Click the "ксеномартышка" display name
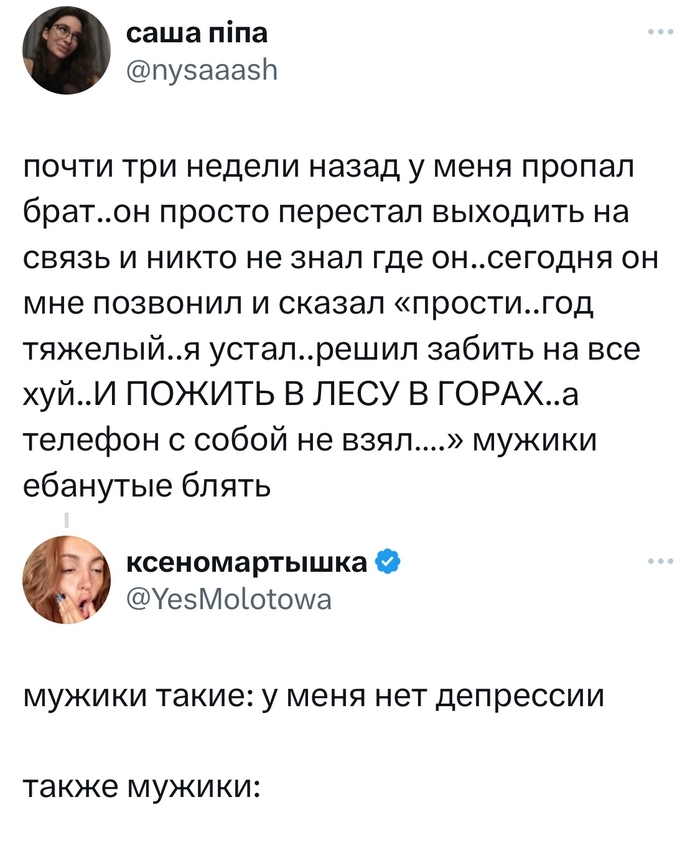Screen dimensions: 700x853 (248, 562)
